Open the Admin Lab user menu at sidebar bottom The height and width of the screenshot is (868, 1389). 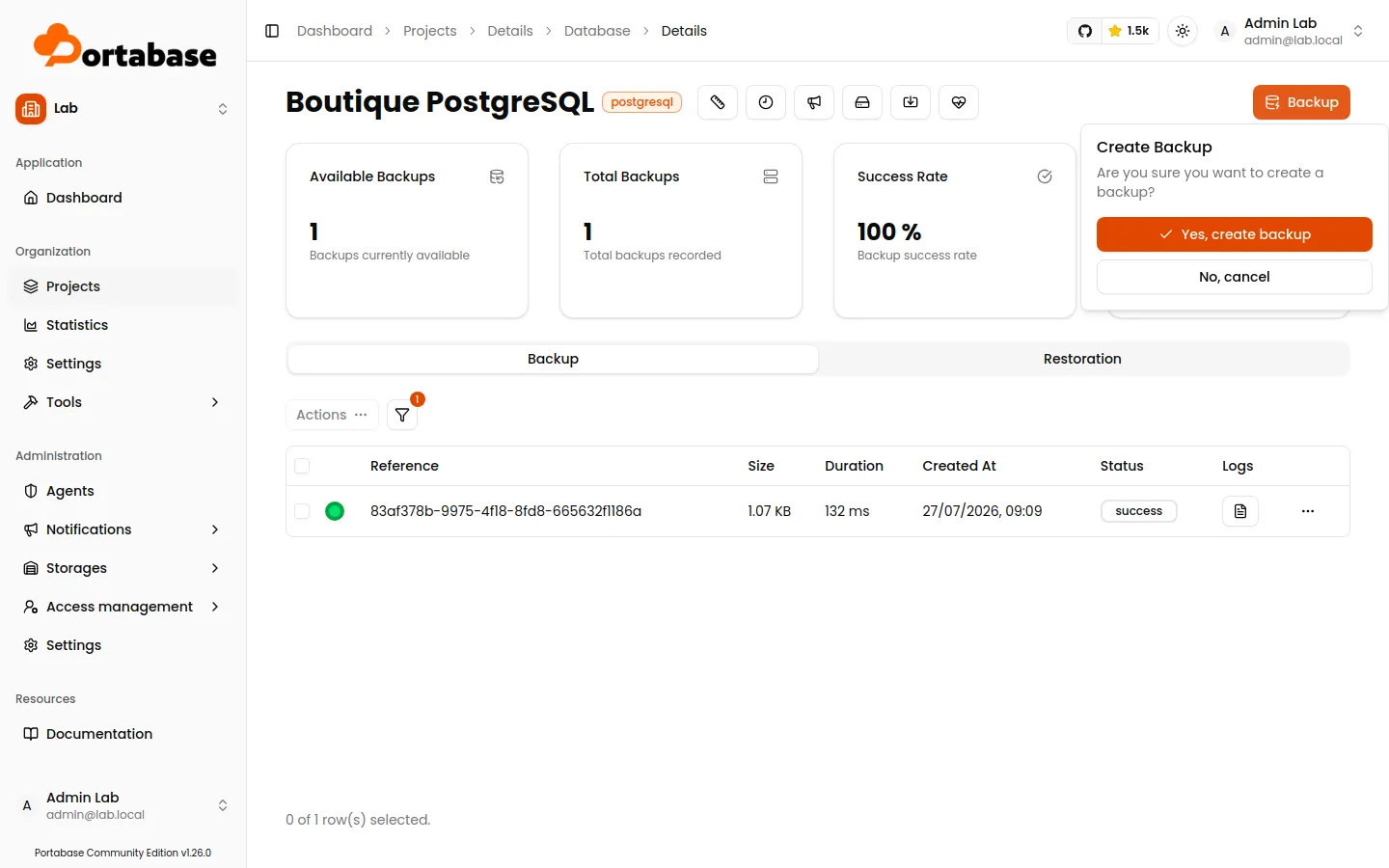pos(123,805)
